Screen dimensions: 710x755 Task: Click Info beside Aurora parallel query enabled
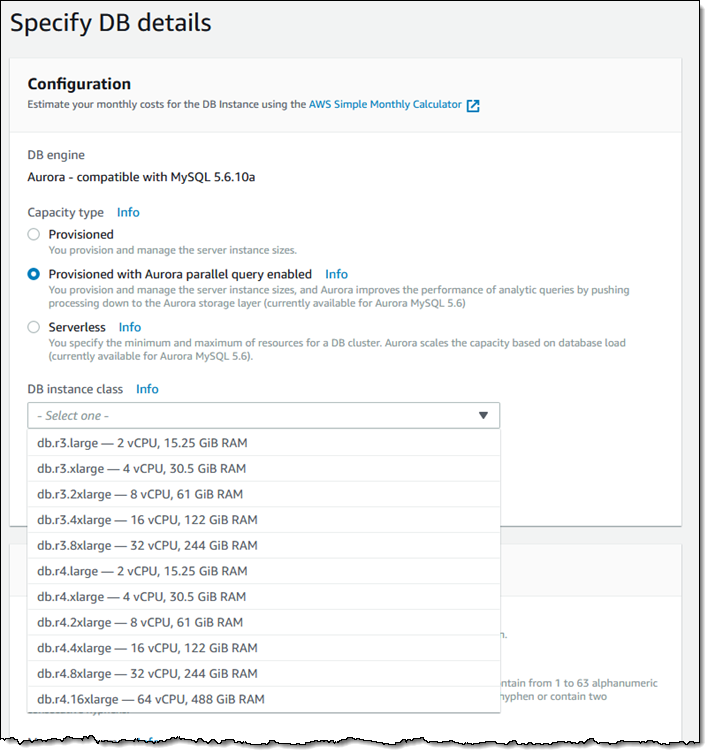(336, 274)
